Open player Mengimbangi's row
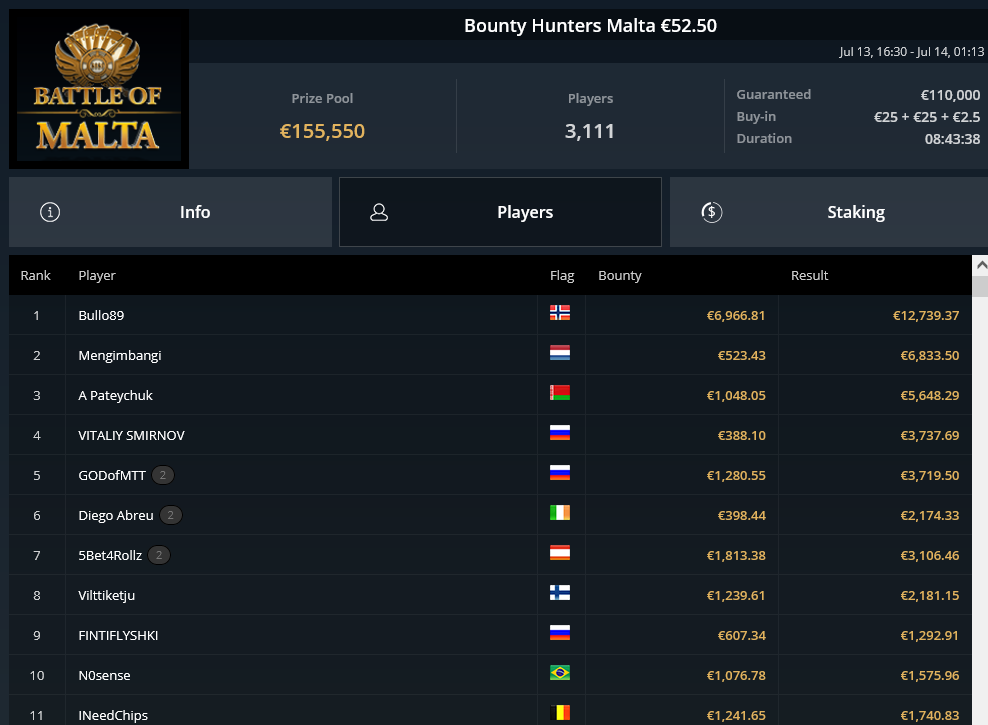 click(490, 355)
